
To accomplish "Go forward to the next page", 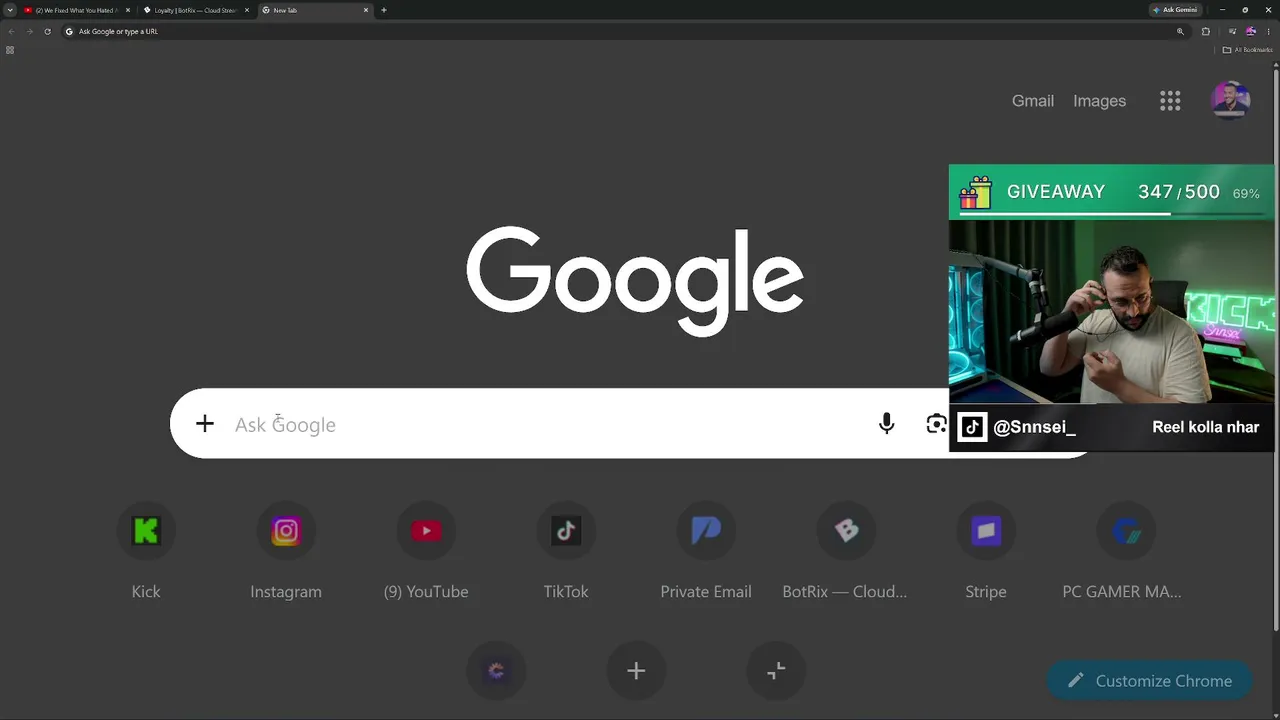I will (29, 31).
